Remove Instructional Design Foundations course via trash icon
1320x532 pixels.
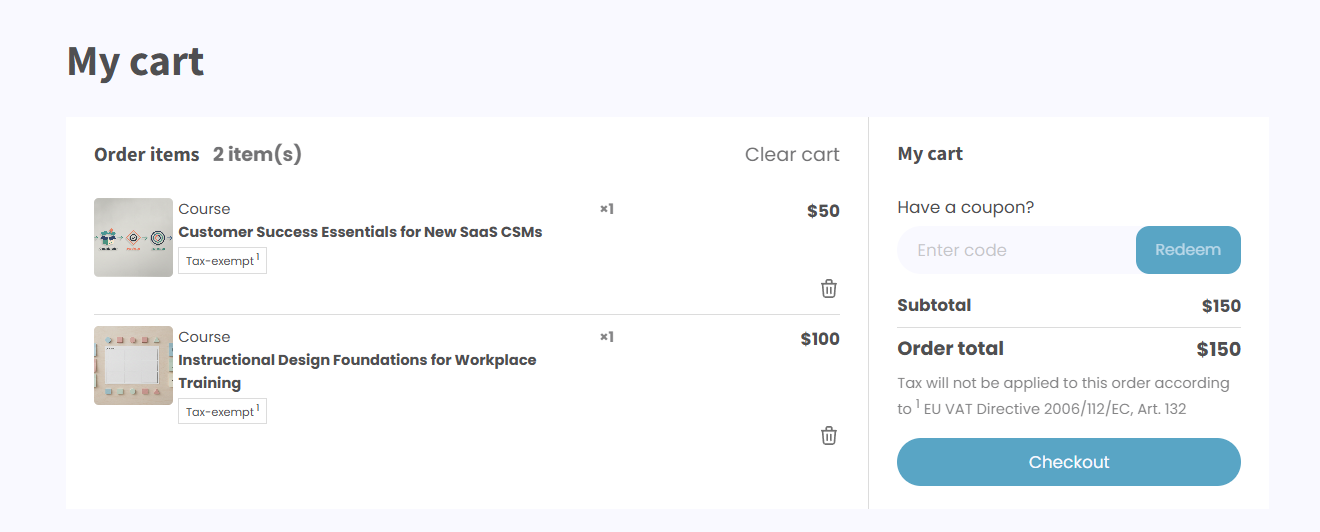[x=829, y=436]
